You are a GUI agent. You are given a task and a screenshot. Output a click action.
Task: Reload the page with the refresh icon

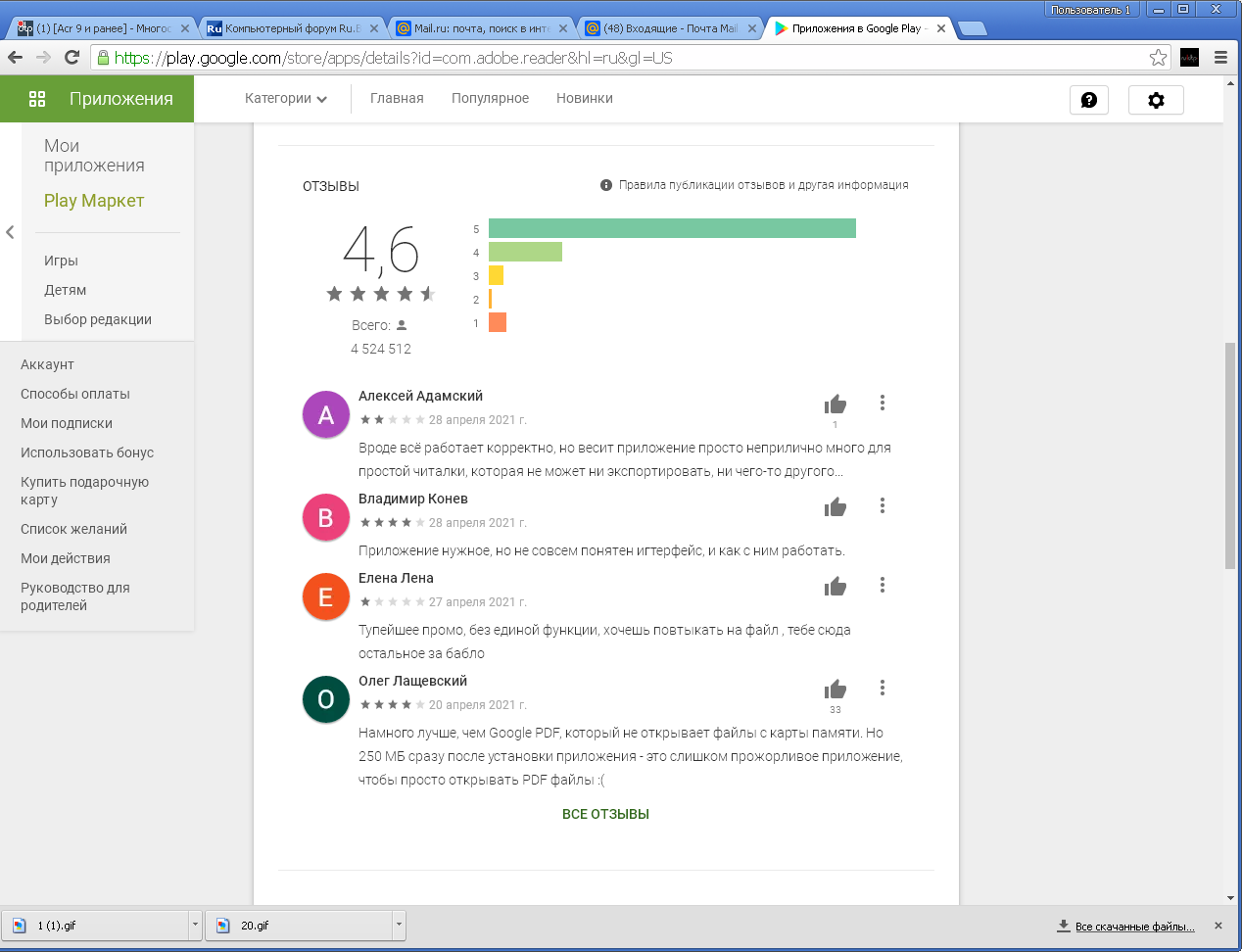click(x=72, y=58)
